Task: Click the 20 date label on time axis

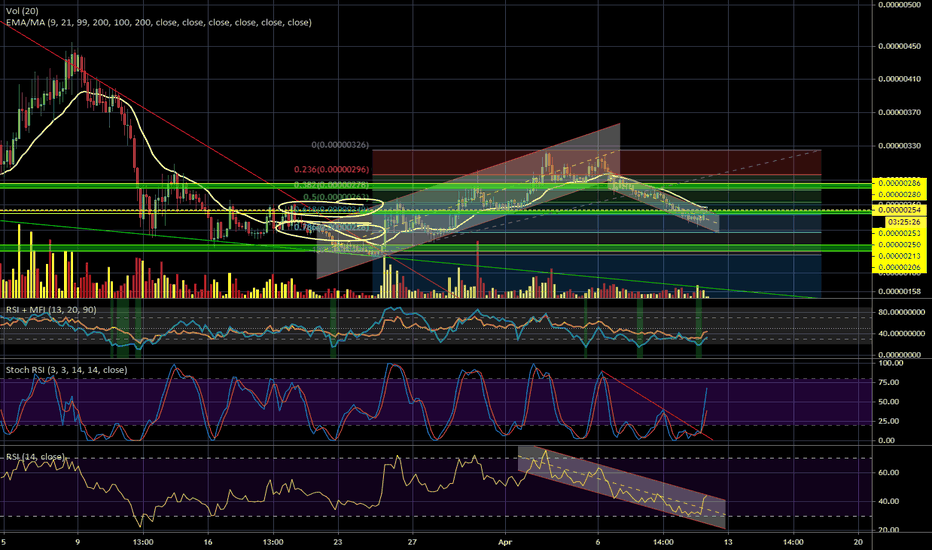Action: [x=858, y=542]
